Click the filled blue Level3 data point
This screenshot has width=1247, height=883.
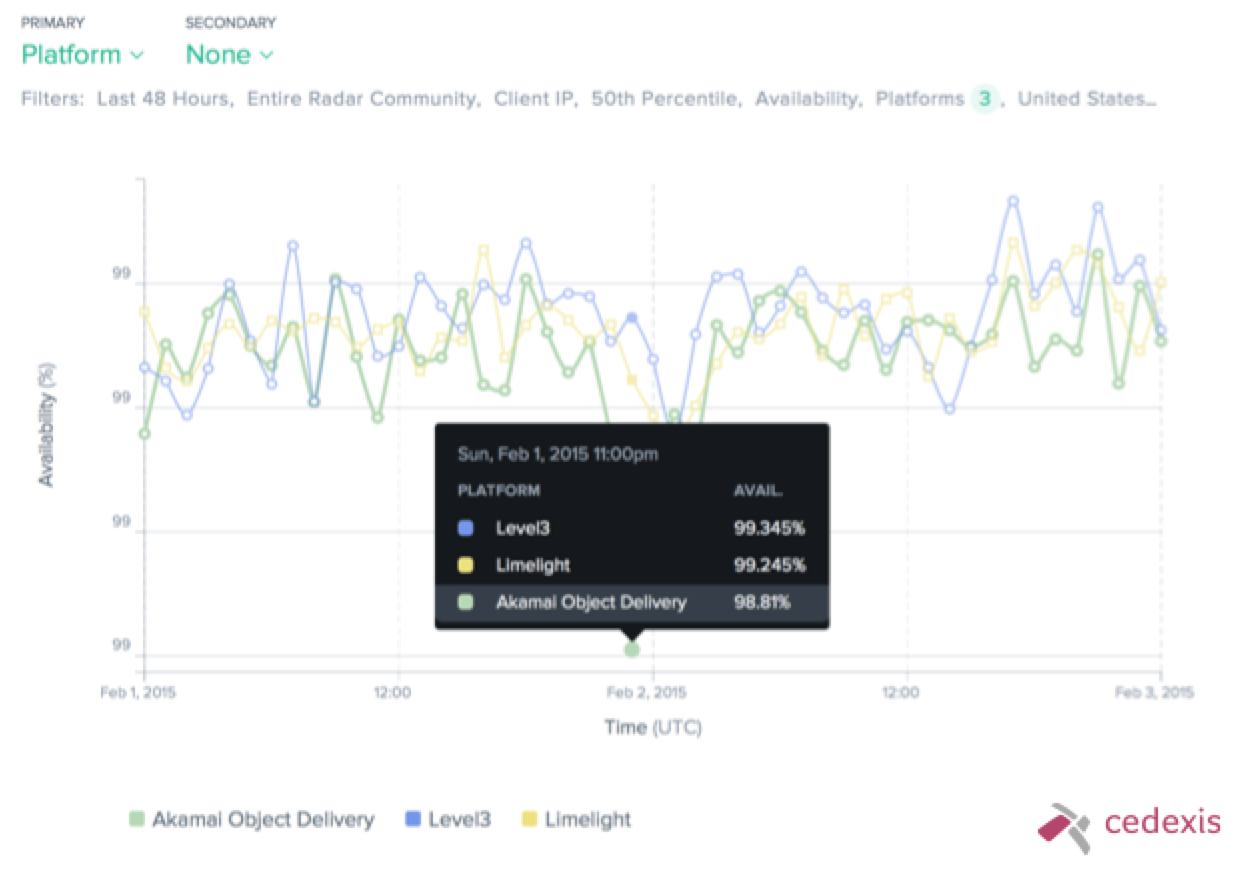[x=631, y=317]
